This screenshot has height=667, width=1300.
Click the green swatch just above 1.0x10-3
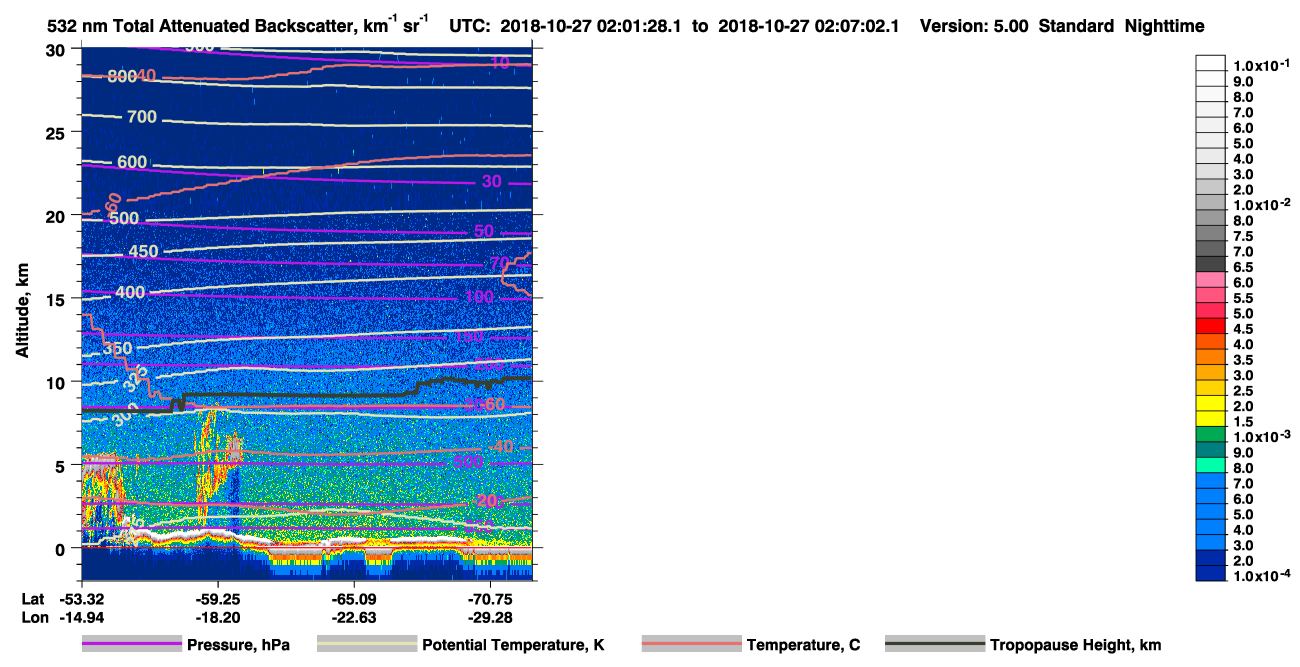tap(1210, 434)
